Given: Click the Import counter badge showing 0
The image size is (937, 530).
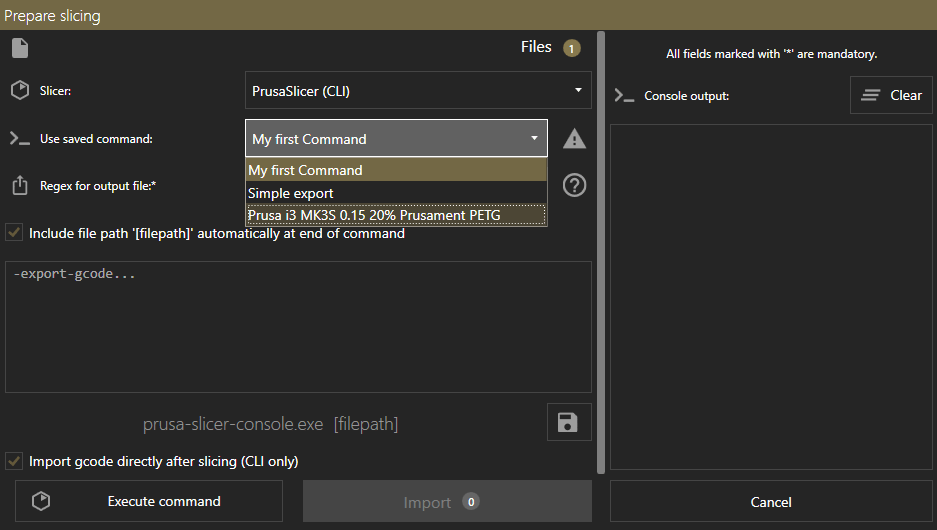Looking at the screenshot, I should (471, 502).
